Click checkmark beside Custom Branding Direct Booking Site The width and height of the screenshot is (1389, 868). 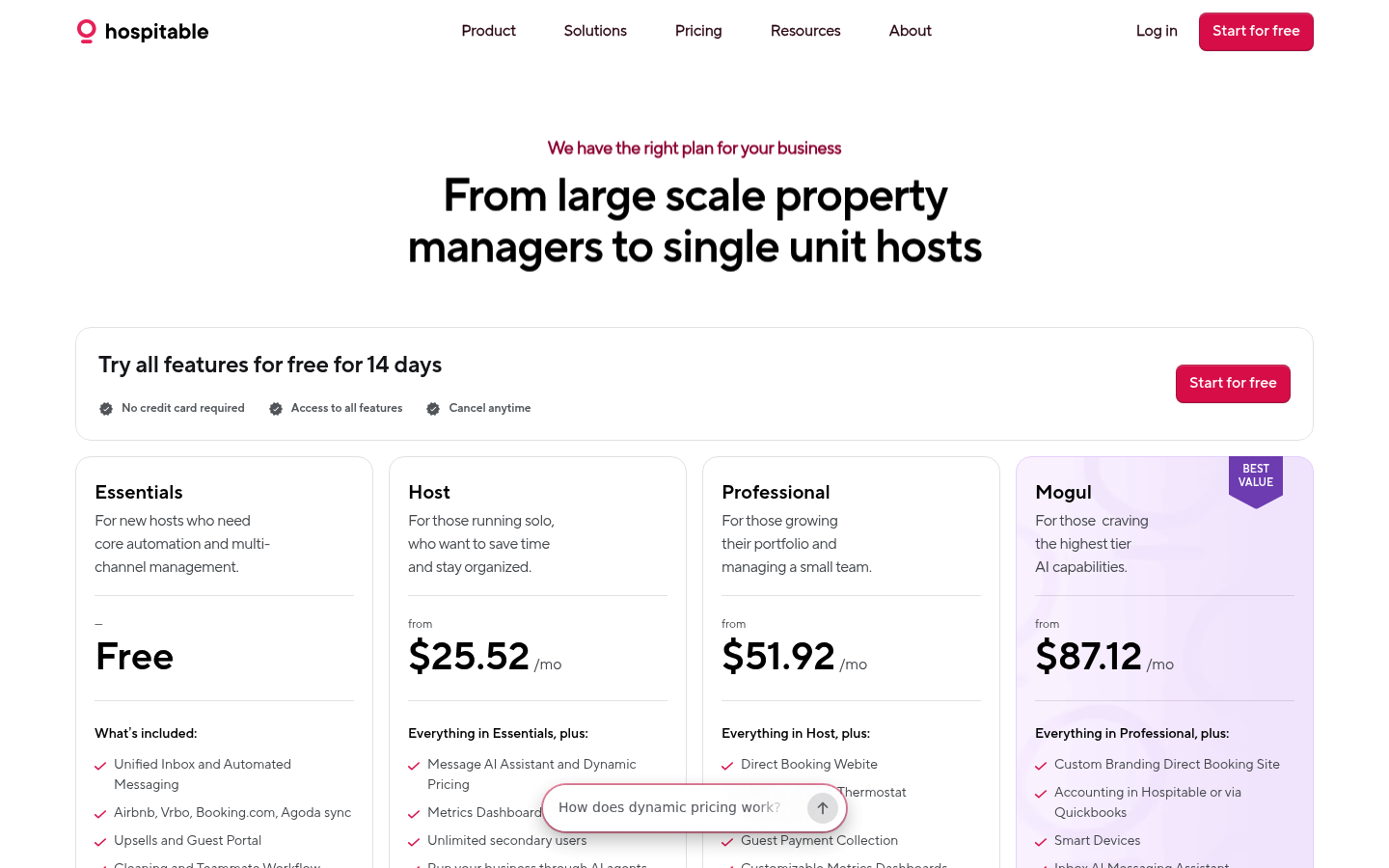[1041, 766]
